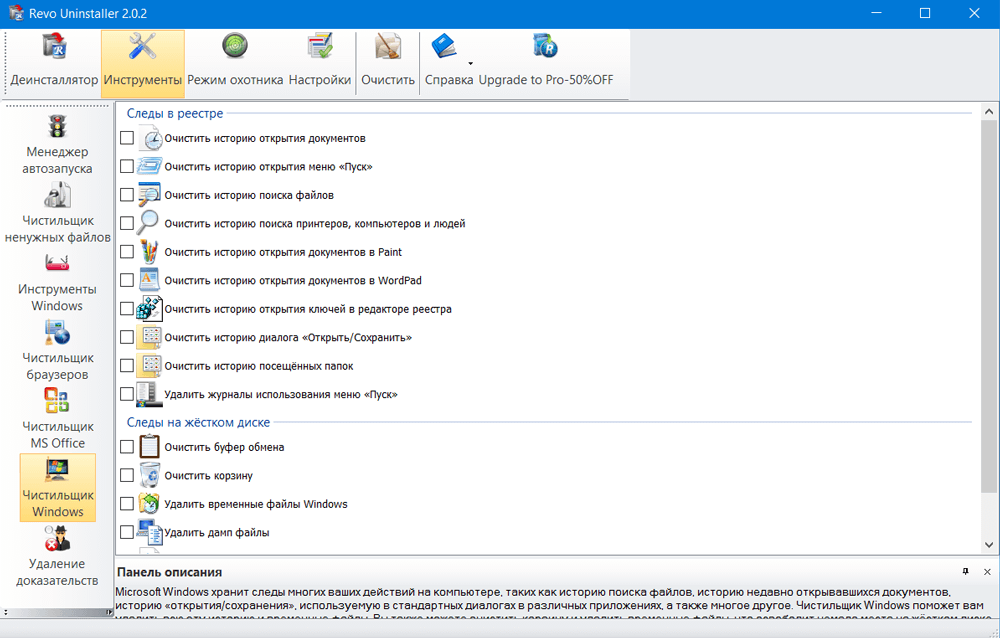The image size is (1000, 638).
Task: Click recycle bin icon for корзину
Action: pos(149,475)
